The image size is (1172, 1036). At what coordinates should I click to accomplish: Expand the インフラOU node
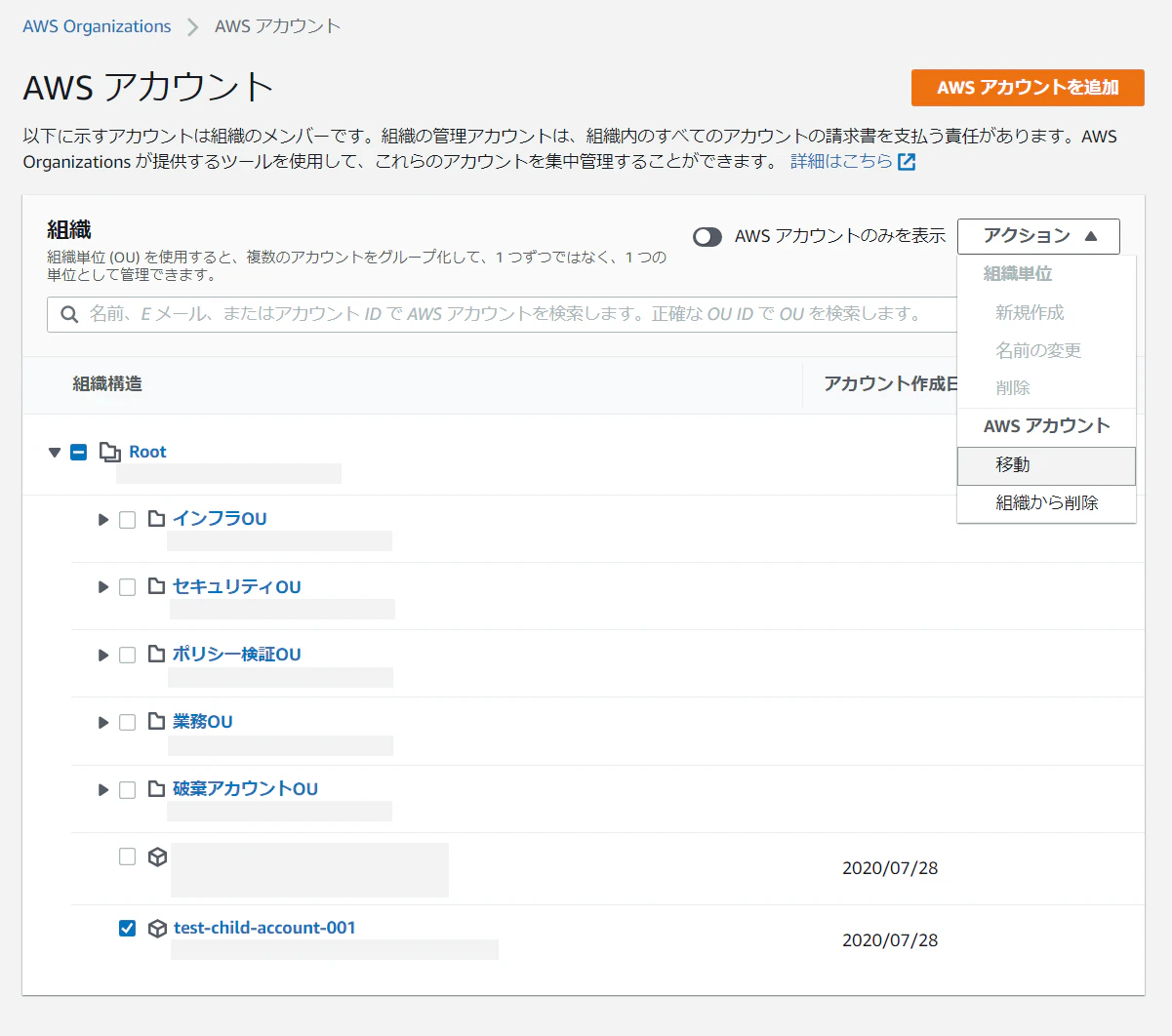[x=103, y=520]
